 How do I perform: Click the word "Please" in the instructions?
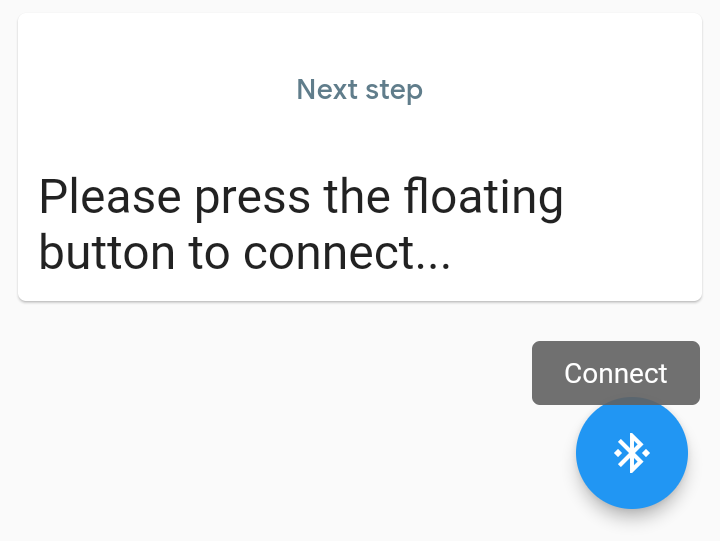(x=110, y=197)
